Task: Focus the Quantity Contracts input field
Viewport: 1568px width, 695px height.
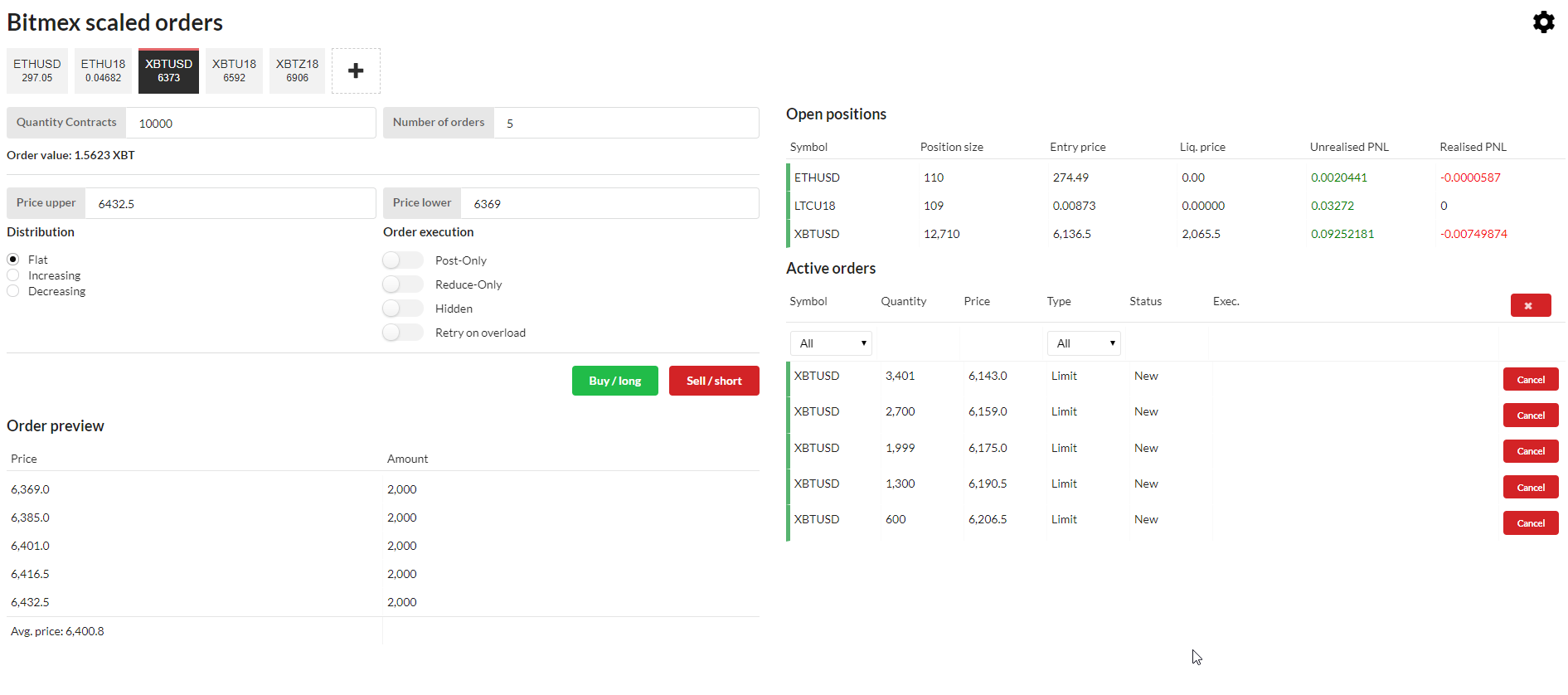Action: (x=250, y=123)
